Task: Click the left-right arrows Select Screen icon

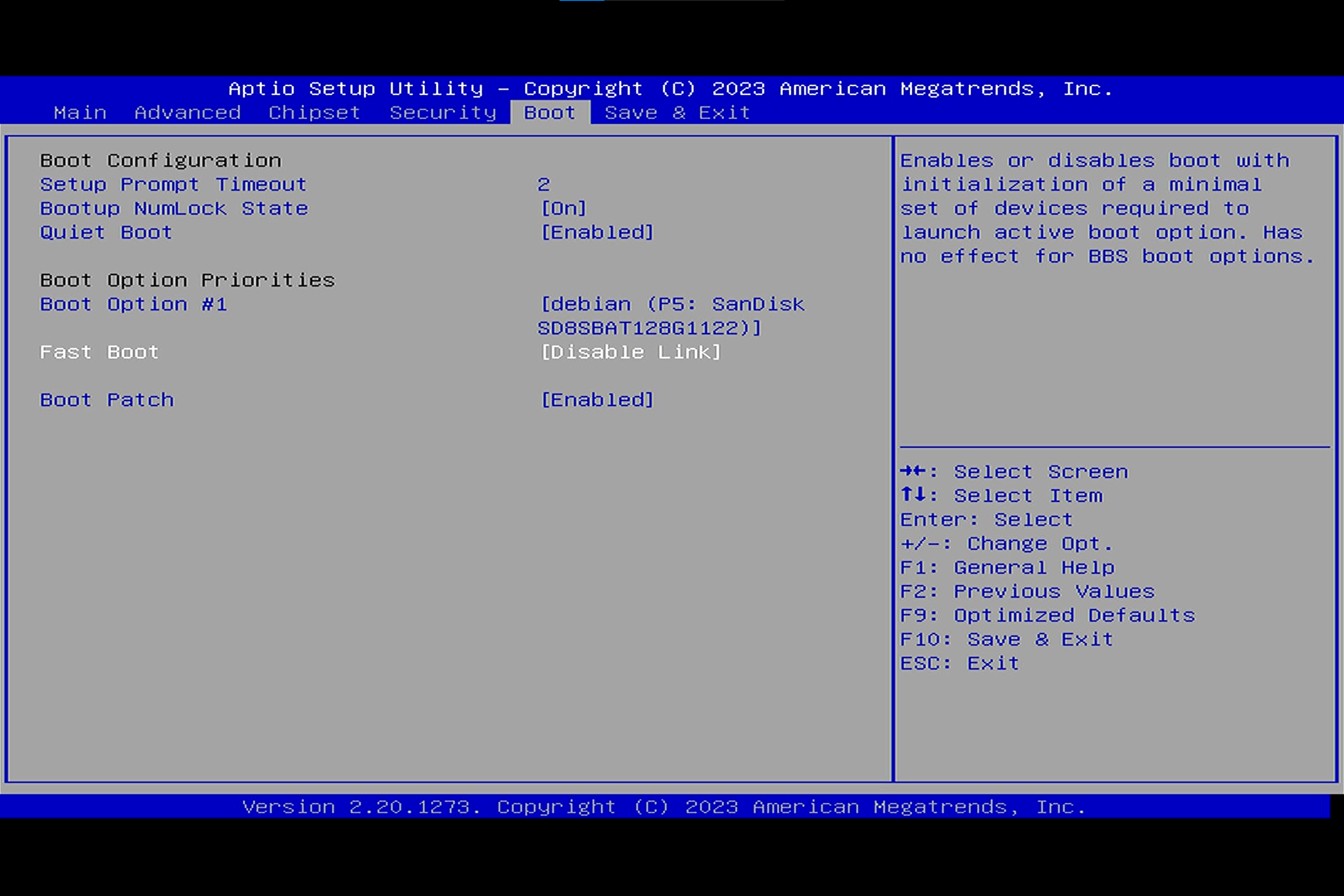Action: click(913, 471)
